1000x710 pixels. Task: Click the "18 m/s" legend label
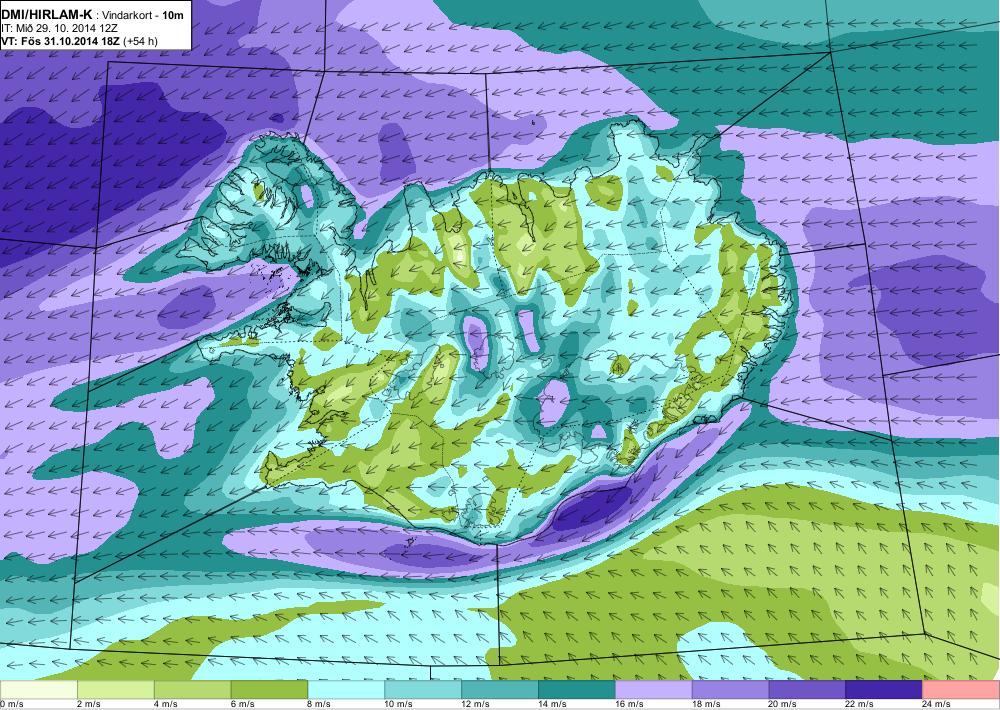[x=707, y=704]
